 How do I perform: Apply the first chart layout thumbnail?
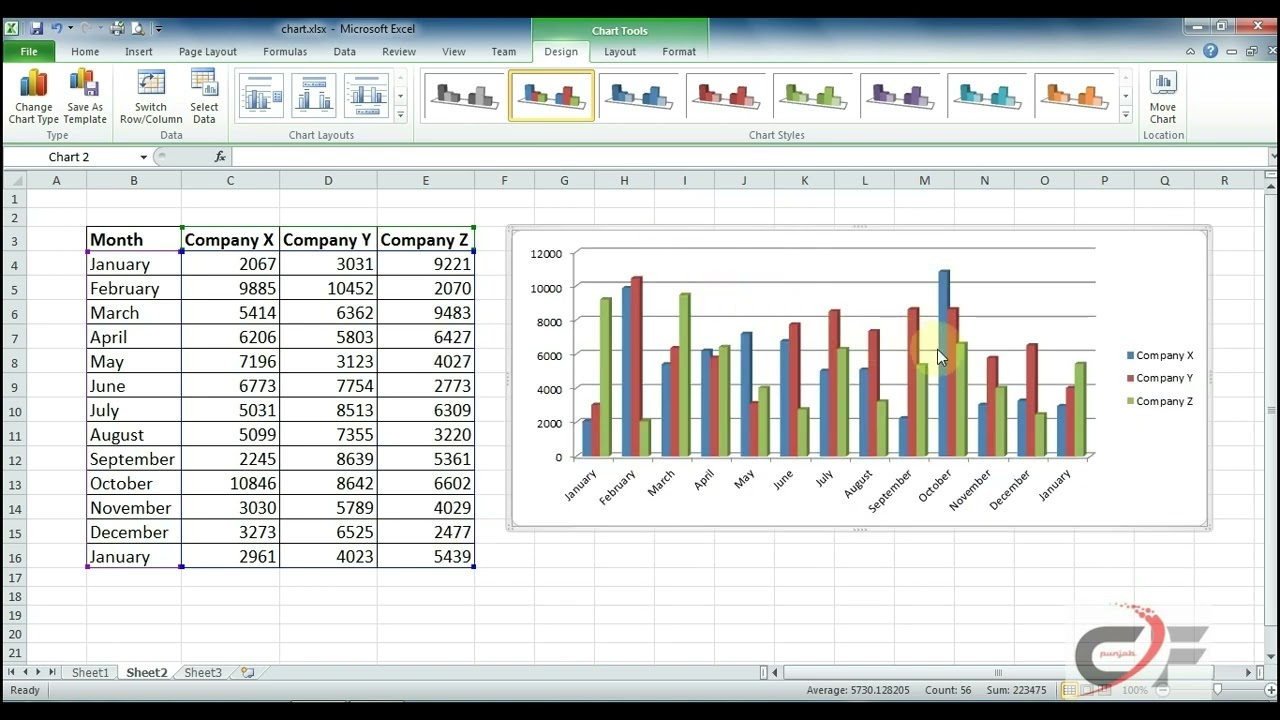[x=261, y=96]
